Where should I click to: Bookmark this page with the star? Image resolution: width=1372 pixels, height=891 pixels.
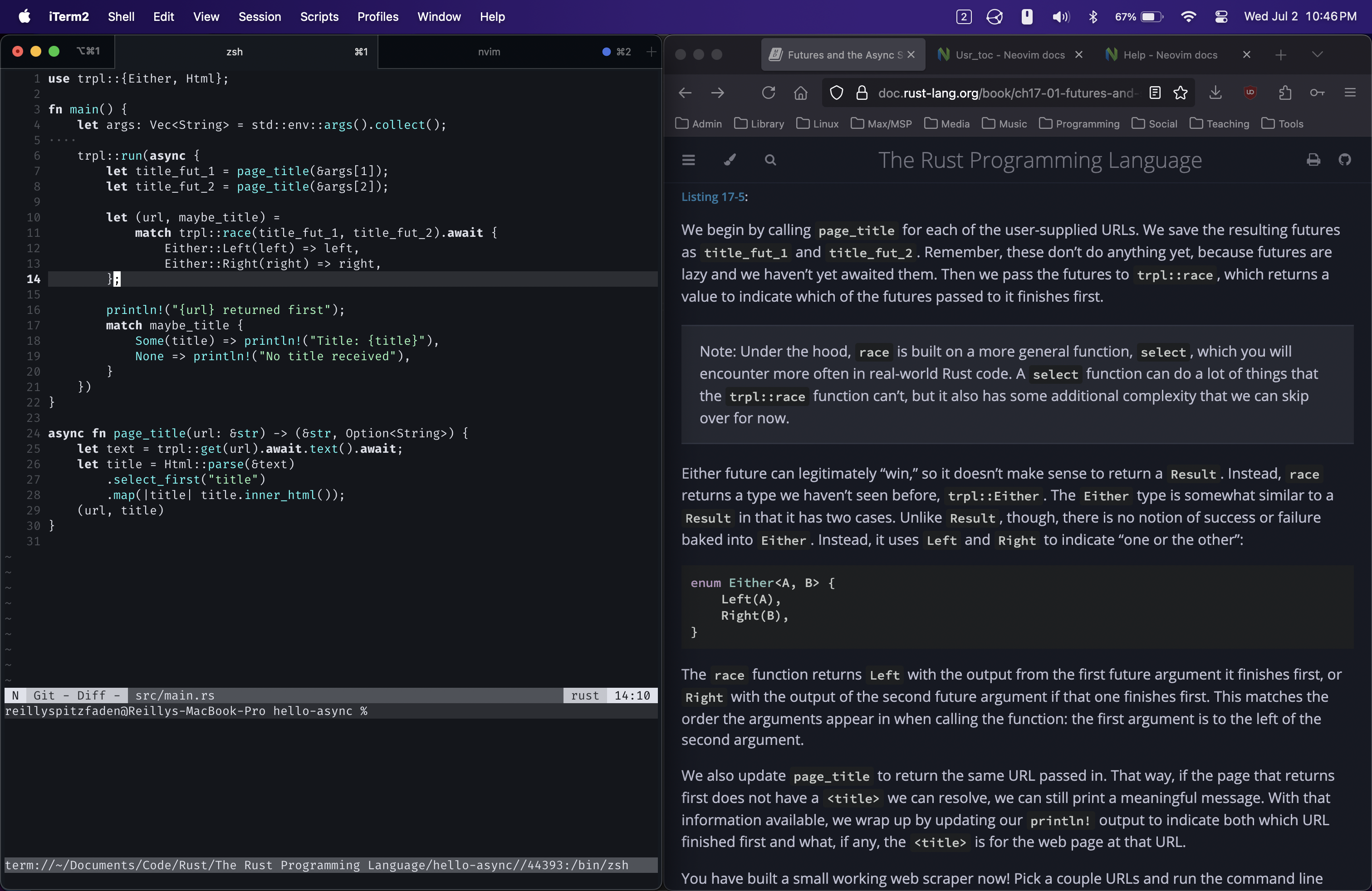click(1181, 93)
